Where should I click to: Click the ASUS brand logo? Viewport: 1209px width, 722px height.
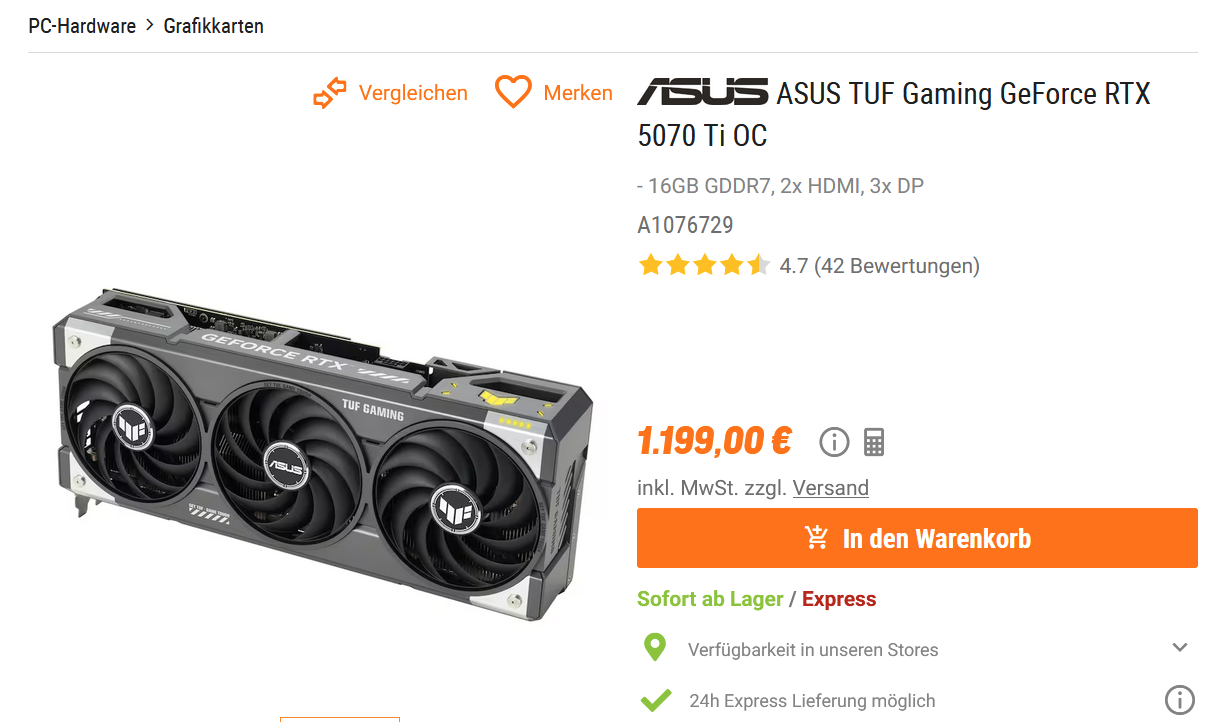click(x=702, y=92)
